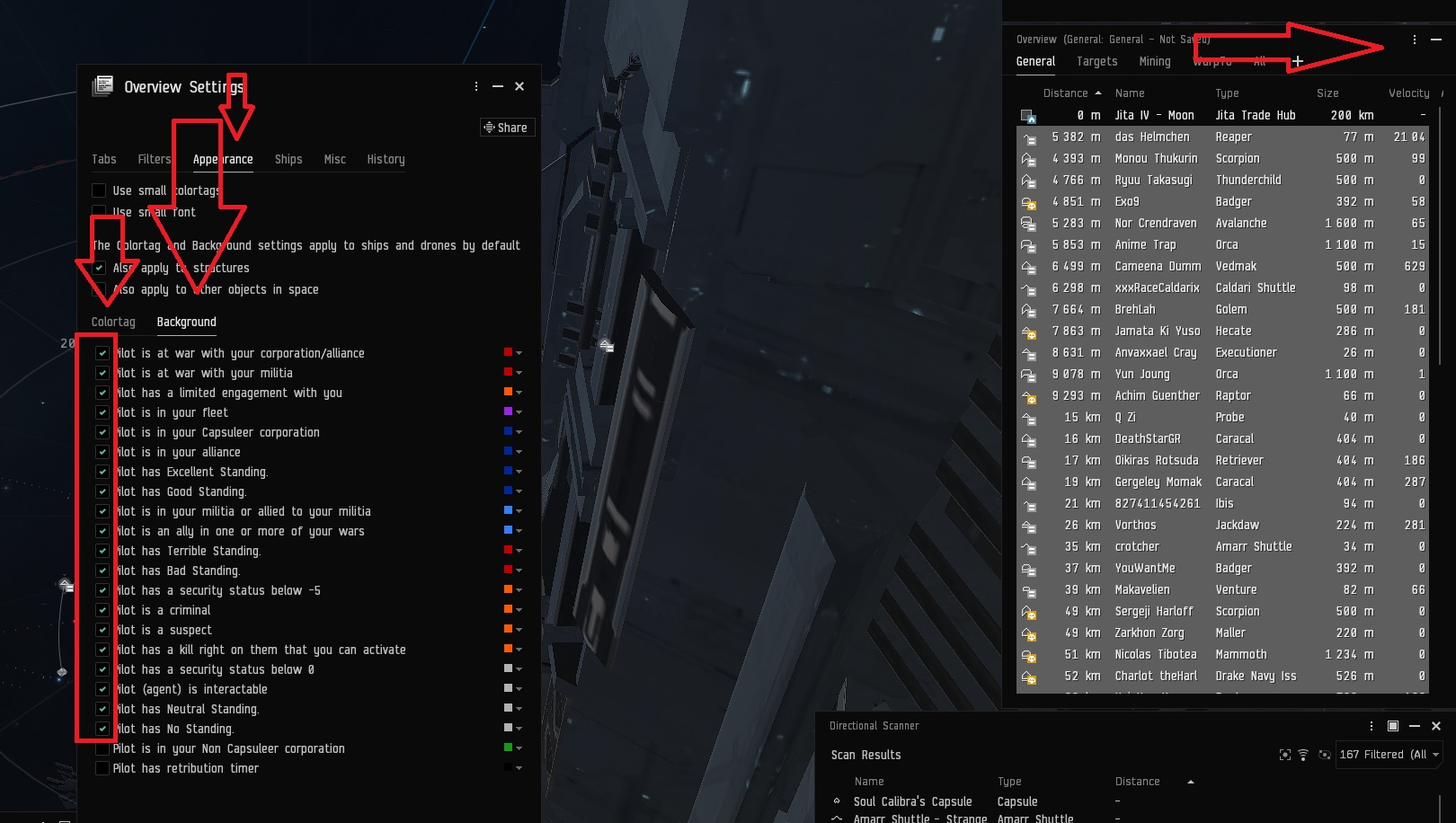This screenshot has height=823, width=1456.
Task: Click the ship icon in Monou Thukurin row
Action: [1028, 159]
